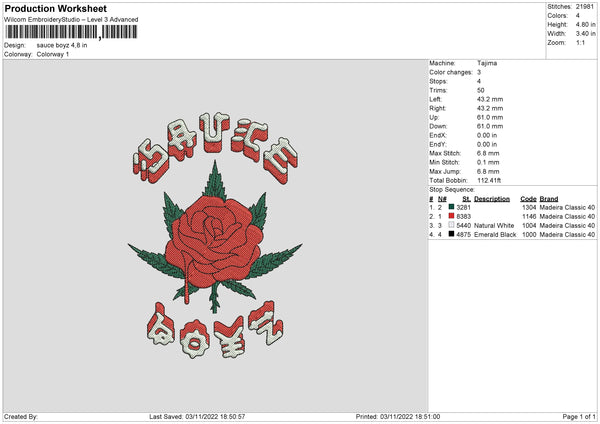This screenshot has height=424, width=600.
Task: Click the Zoom value 1:1
Action: point(580,42)
